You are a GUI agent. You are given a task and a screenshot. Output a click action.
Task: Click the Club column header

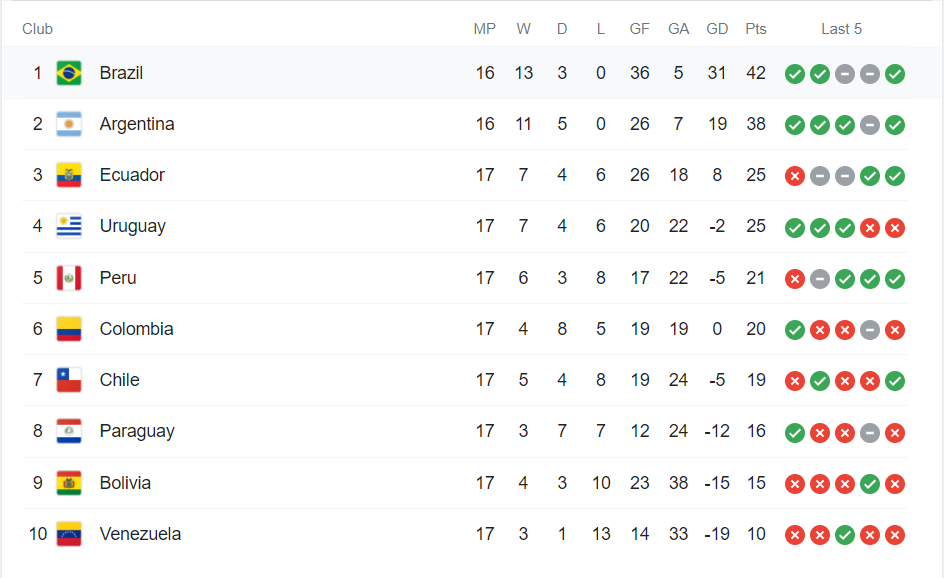(x=37, y=29)
